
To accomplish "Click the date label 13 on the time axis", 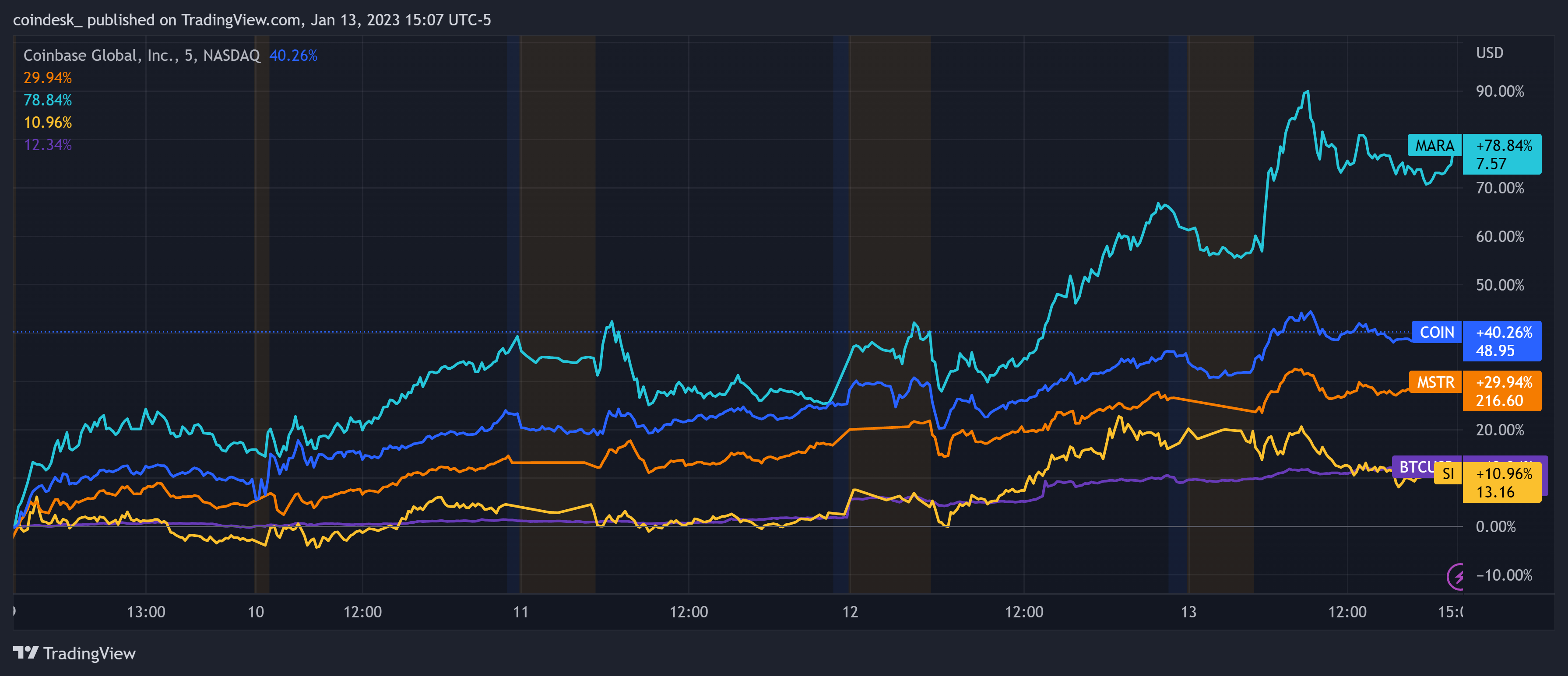I will point(1188,612).
